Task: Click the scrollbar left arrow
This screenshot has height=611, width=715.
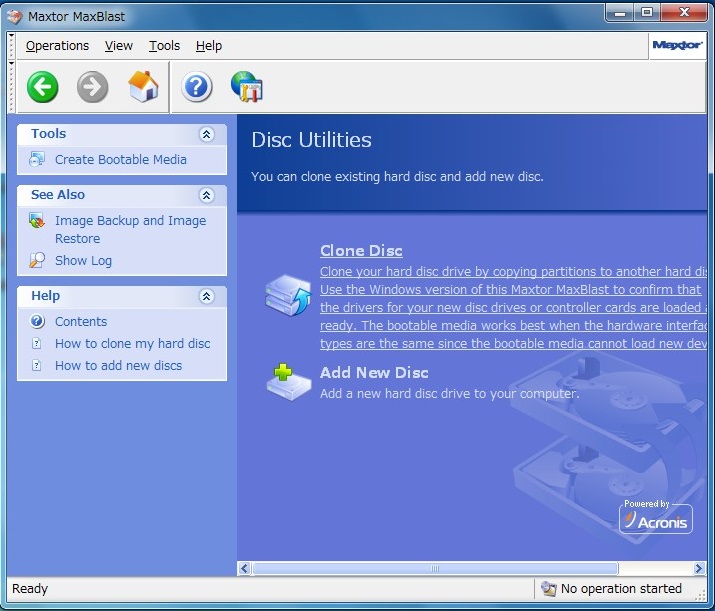Action: (244, 568)
